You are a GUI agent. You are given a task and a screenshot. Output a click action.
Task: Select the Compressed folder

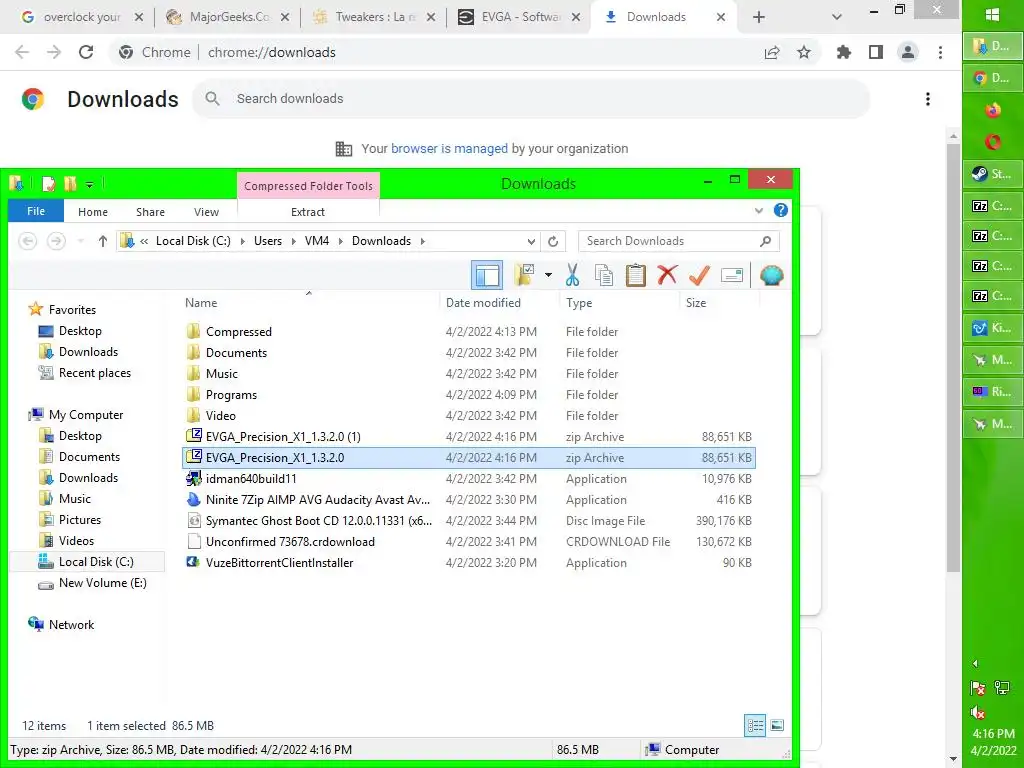point(238,332)
